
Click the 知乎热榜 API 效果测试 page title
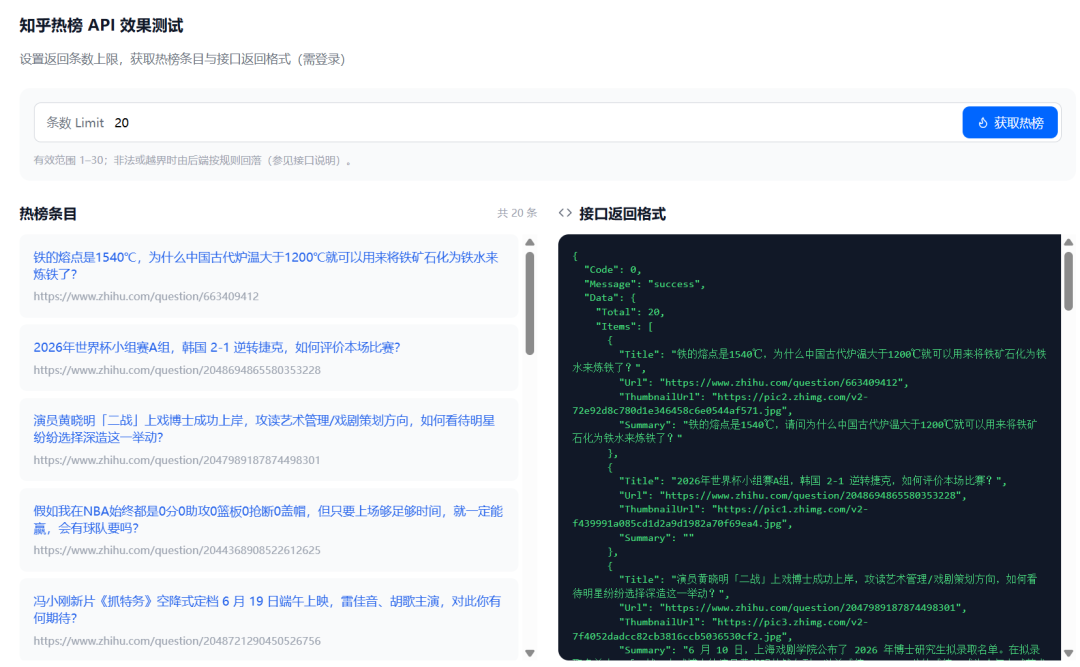pyautogui.click(x=101, y=25)
